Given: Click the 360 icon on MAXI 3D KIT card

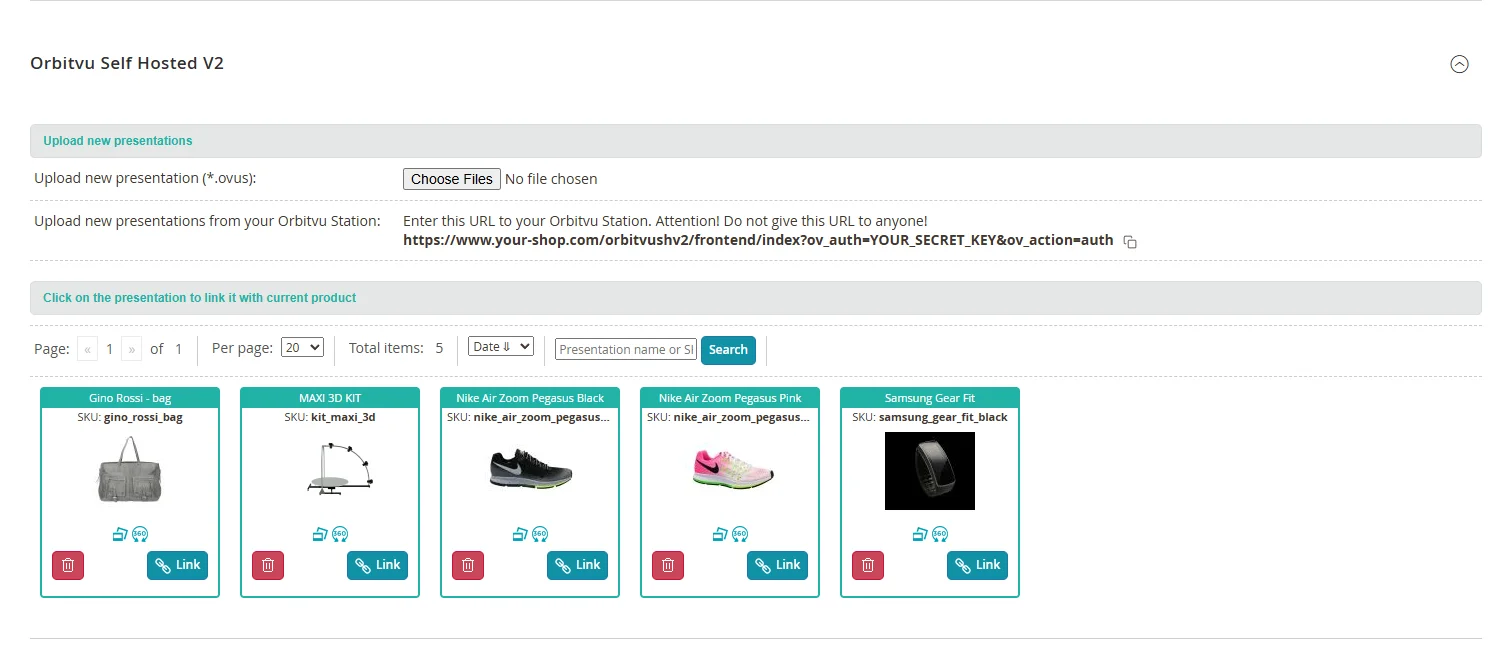Looking at the screenshot, I should pyautogui.click(x=340, y=534).
